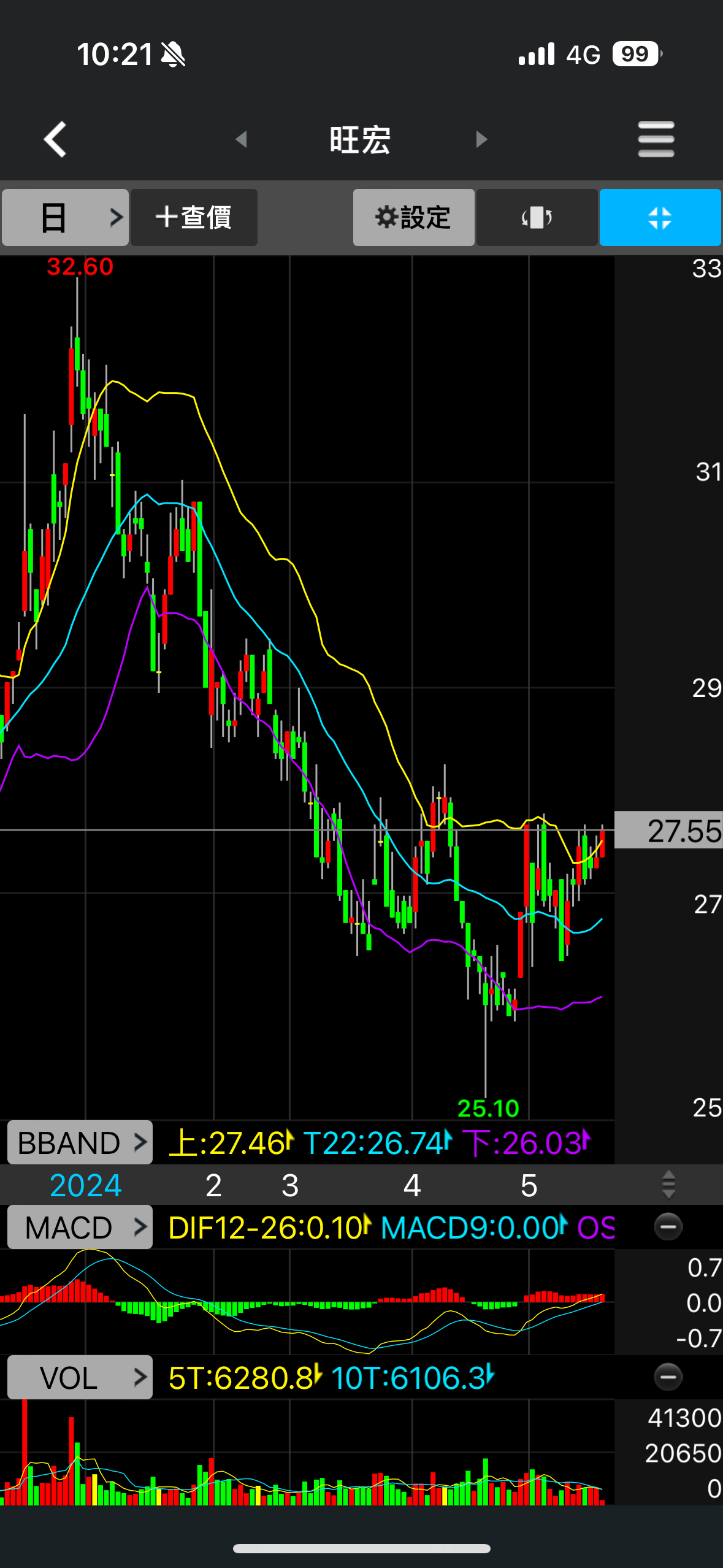Screen dimensions: 723x1568
Task: Adjust panel height with the up-down handle
Action: (x=668, y=1185)
